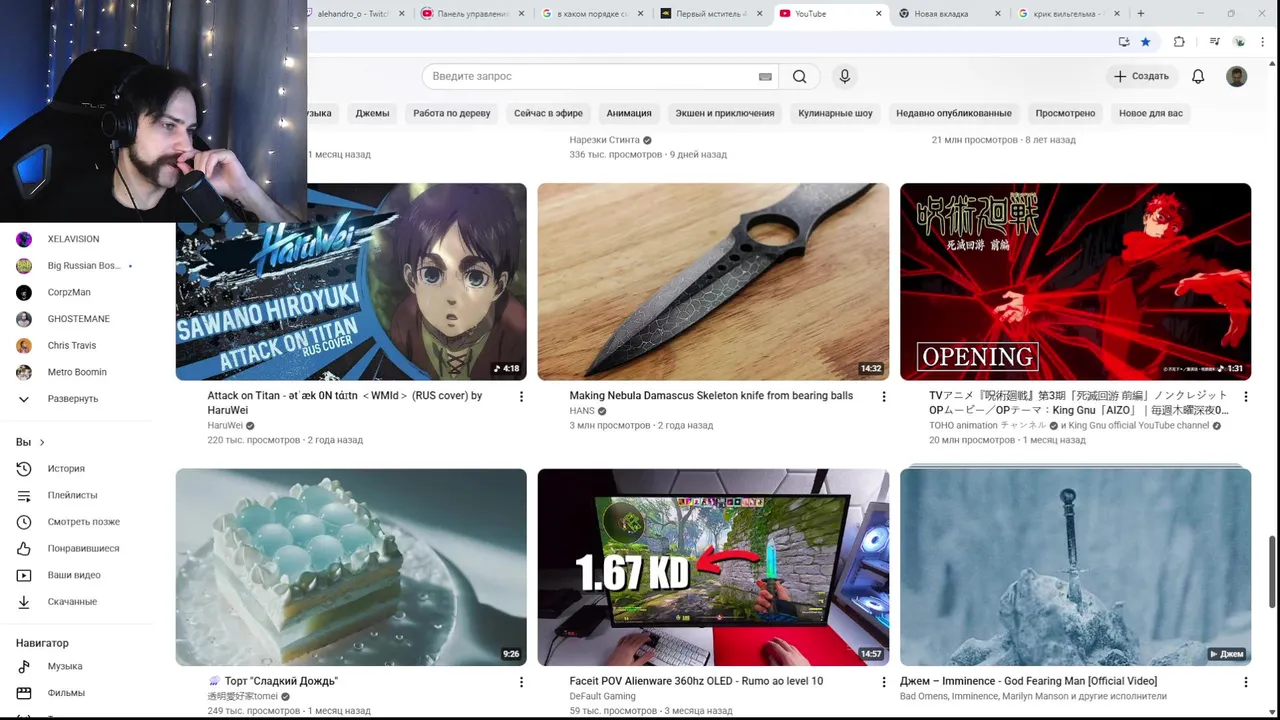Open more options for Торт "Сладкий Дождь" video

(521, 682)
